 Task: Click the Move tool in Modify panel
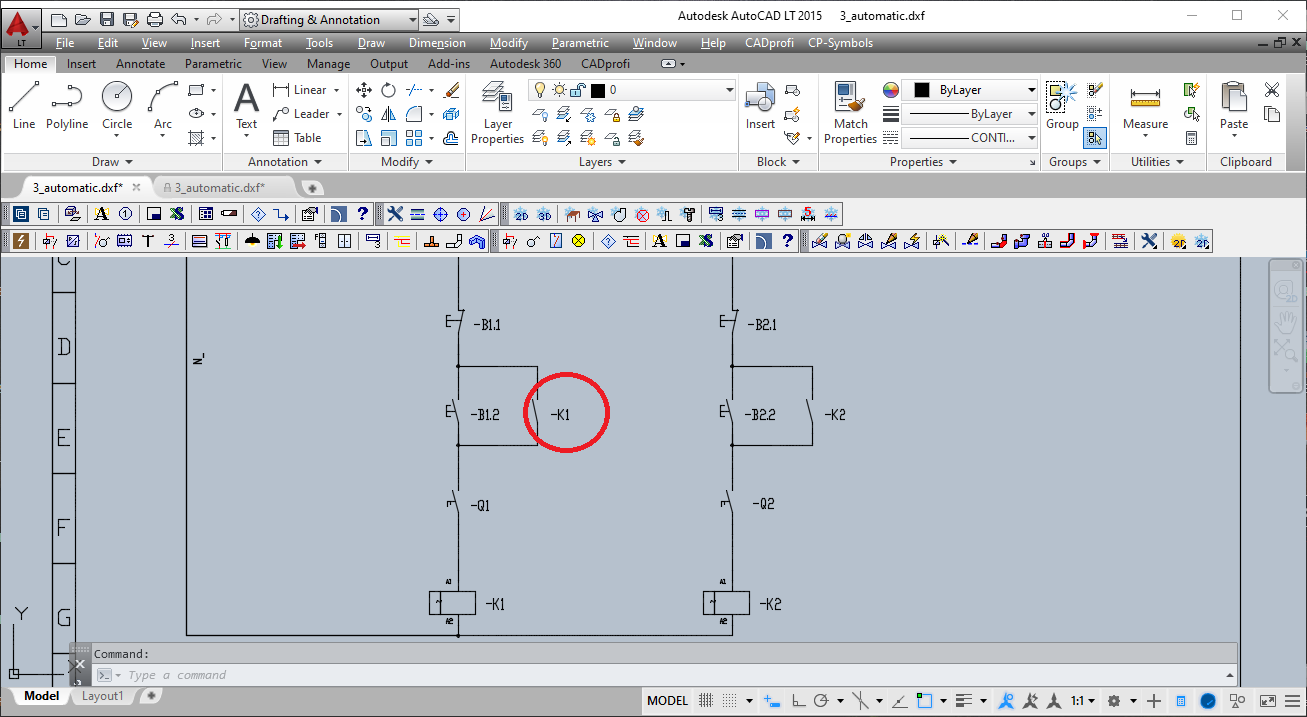[x=364, y=90]
